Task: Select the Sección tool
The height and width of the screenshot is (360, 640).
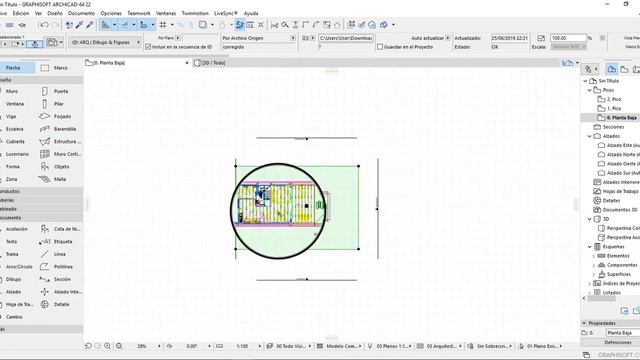Action: [x=56, y=280]
